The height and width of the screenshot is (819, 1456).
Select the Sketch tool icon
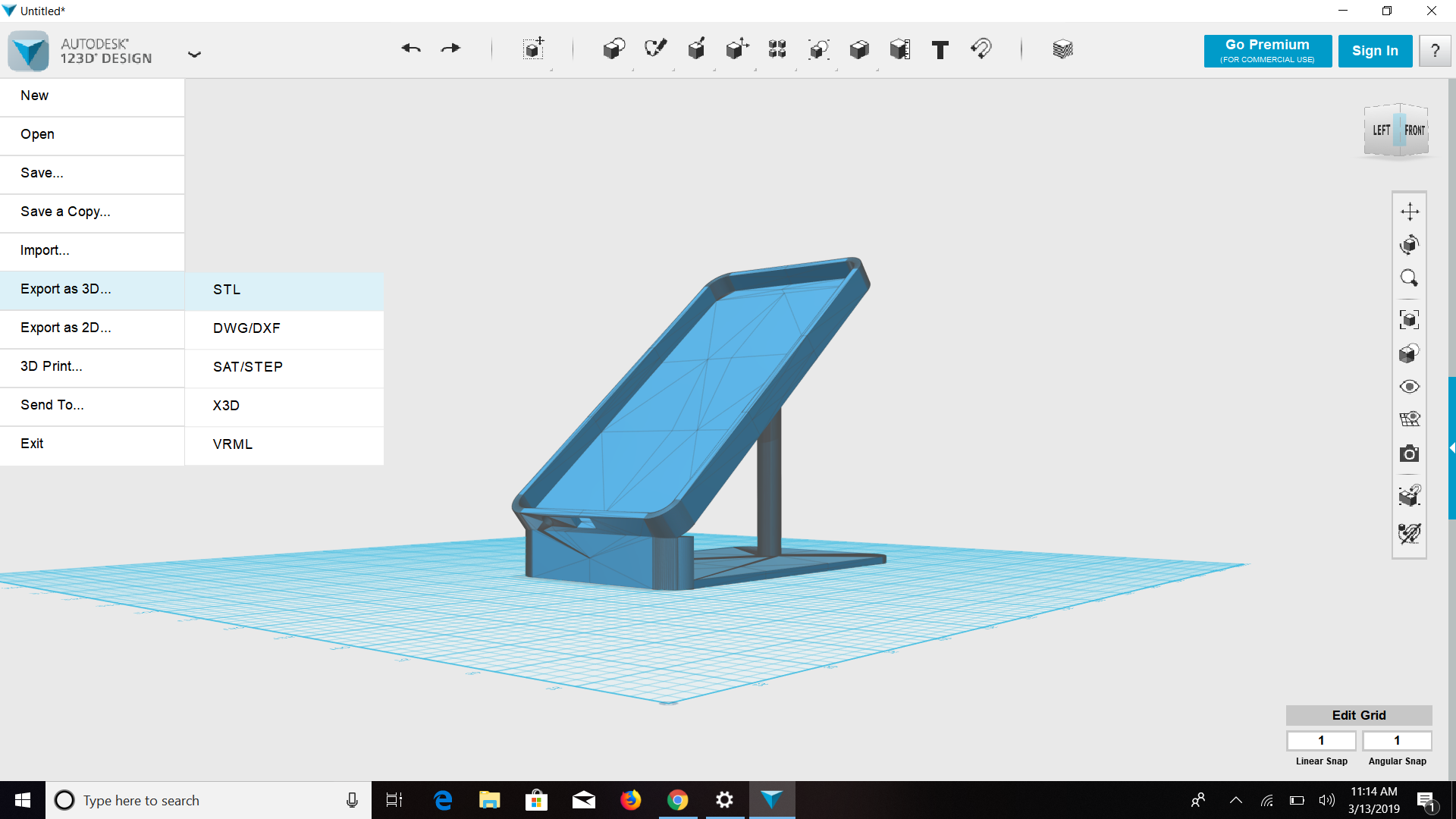point(655,49)
